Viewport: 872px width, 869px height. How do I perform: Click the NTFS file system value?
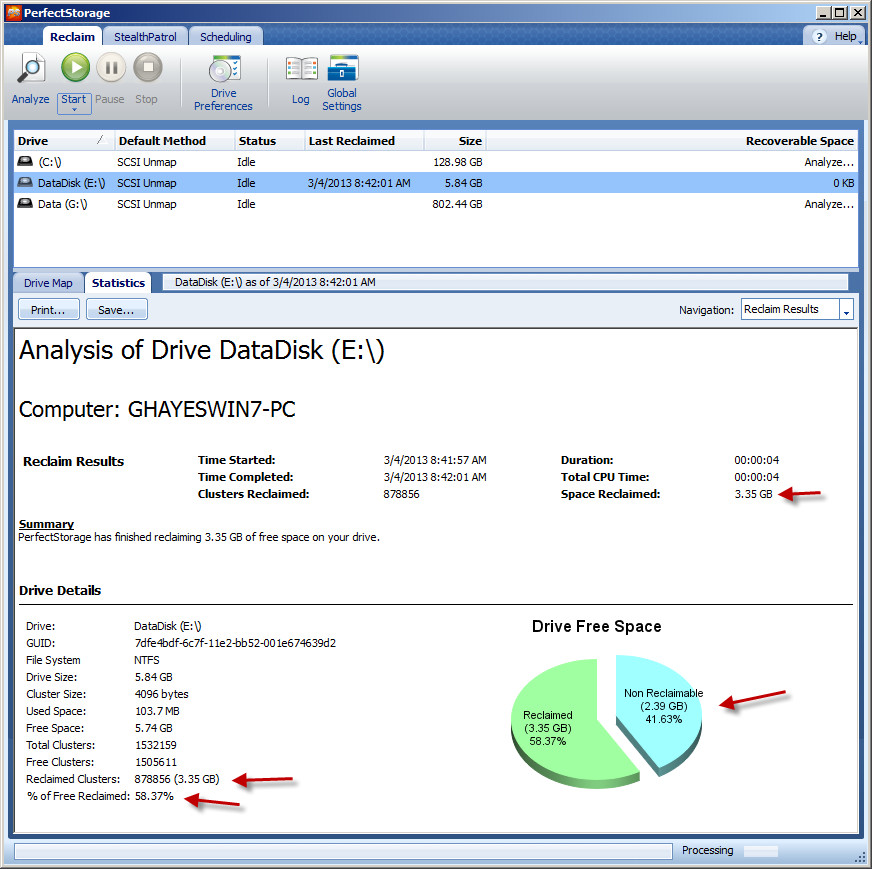(x=147, y=660)
